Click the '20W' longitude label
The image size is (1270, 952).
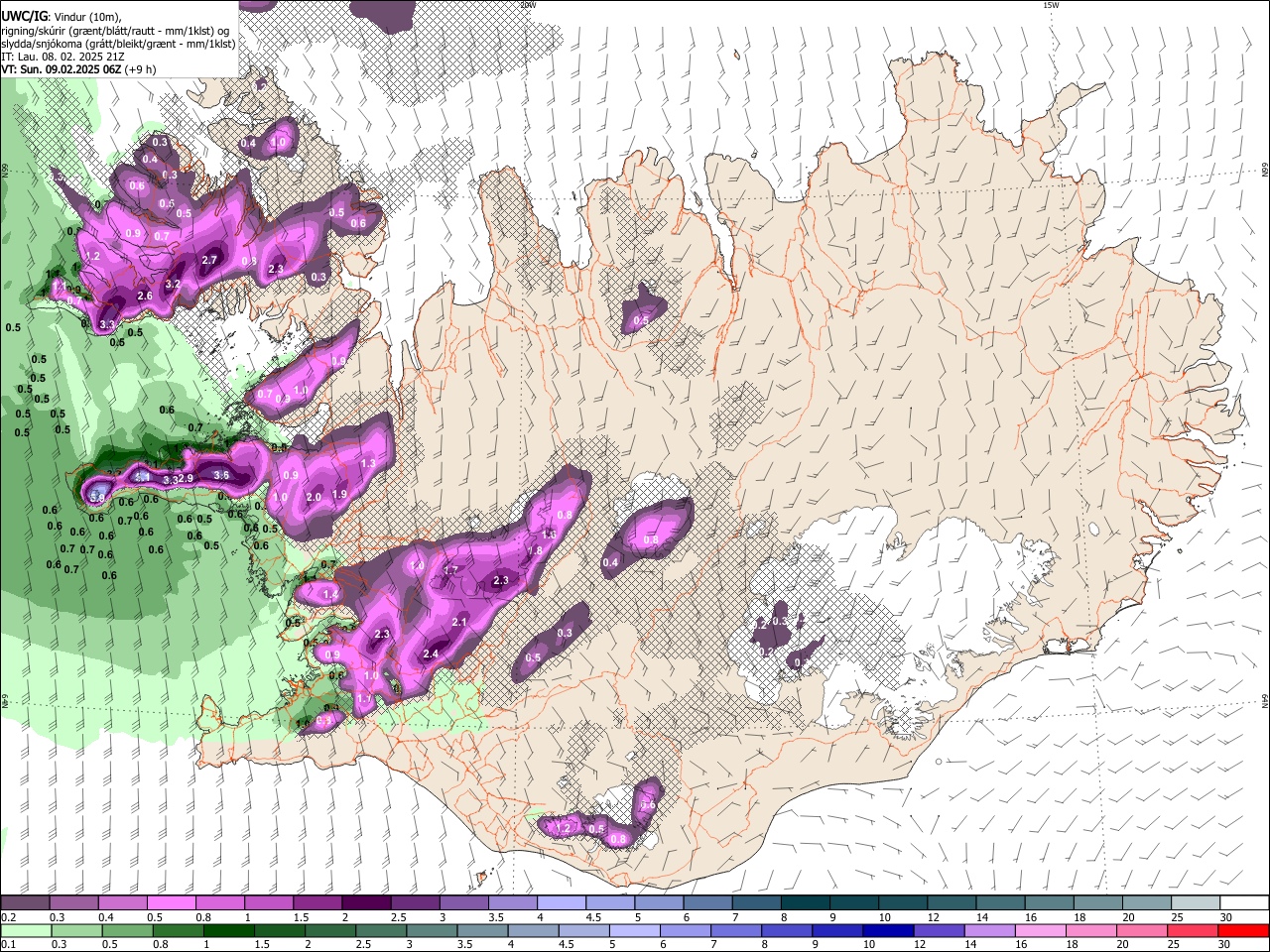[528, 5]
